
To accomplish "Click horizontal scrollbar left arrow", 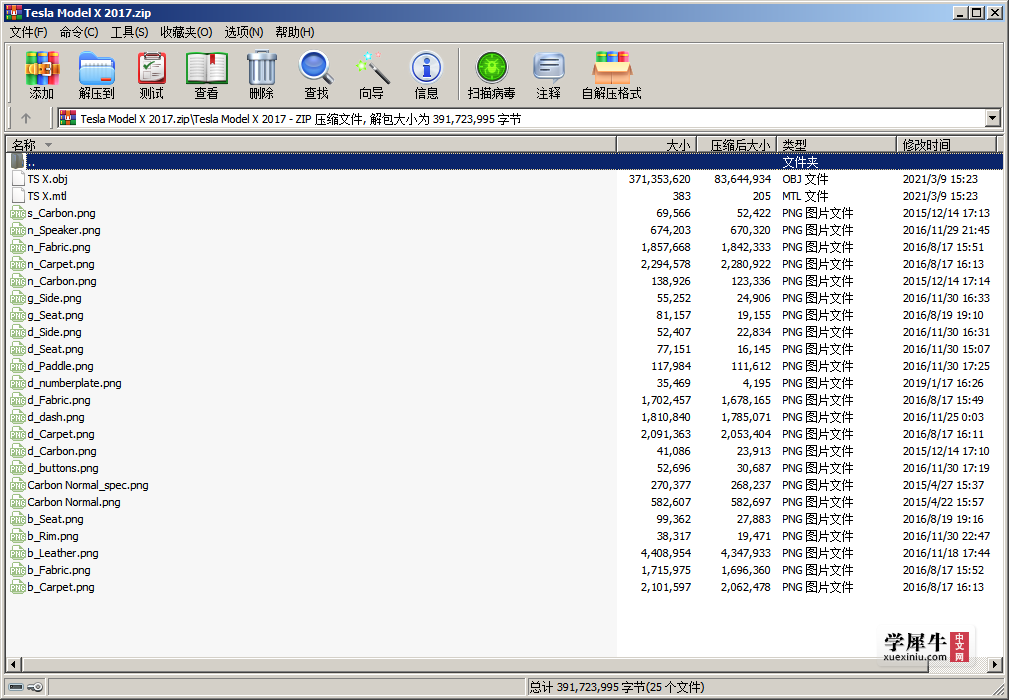I will pyautogui.click(x=14, y=665).
